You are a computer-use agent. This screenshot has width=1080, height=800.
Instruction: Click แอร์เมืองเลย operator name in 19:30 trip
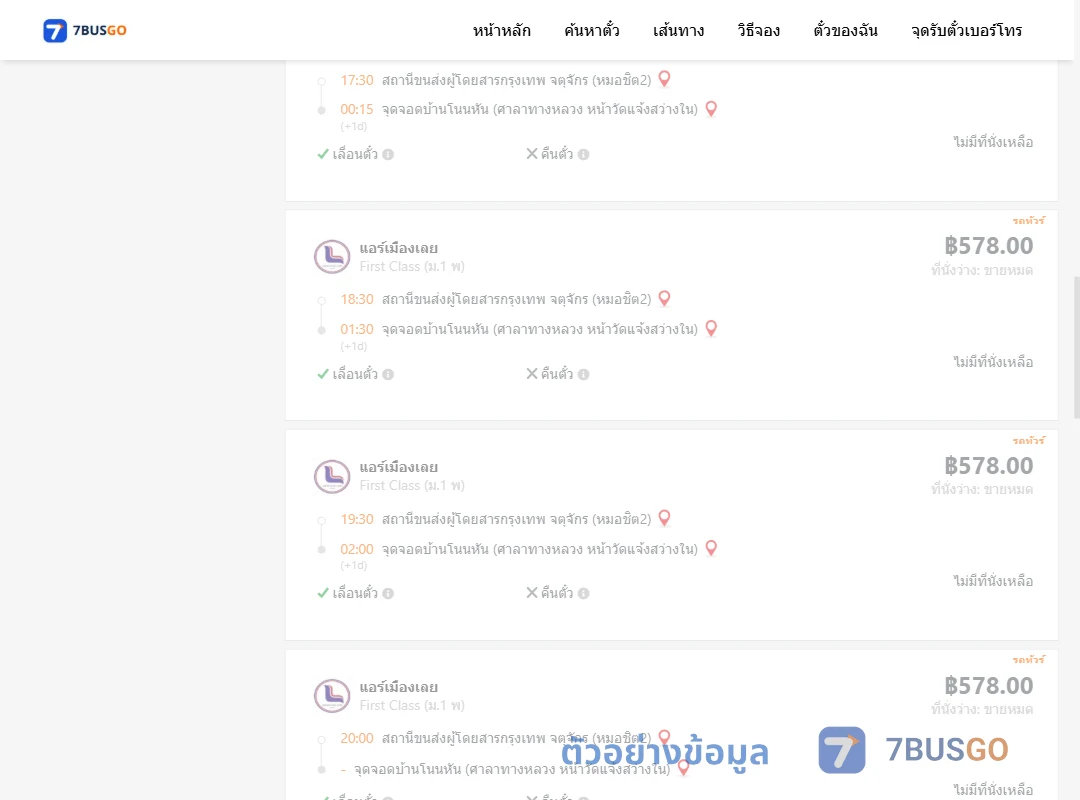coord(399,467)
